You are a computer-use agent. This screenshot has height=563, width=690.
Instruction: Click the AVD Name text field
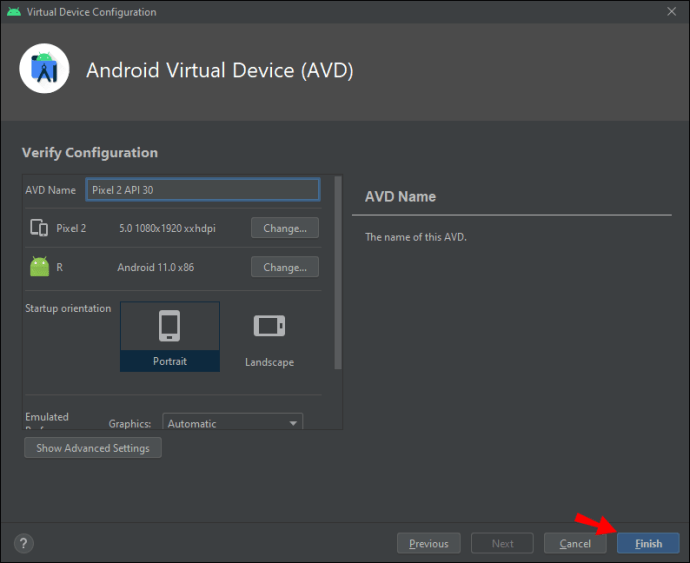(203, 190)
